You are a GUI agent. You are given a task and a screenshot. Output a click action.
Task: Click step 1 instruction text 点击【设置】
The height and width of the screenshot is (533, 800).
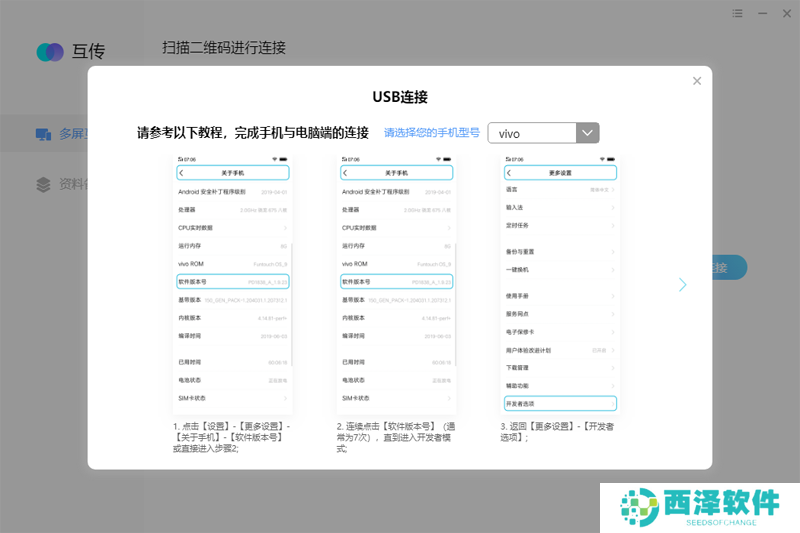[x=232, y=437]
